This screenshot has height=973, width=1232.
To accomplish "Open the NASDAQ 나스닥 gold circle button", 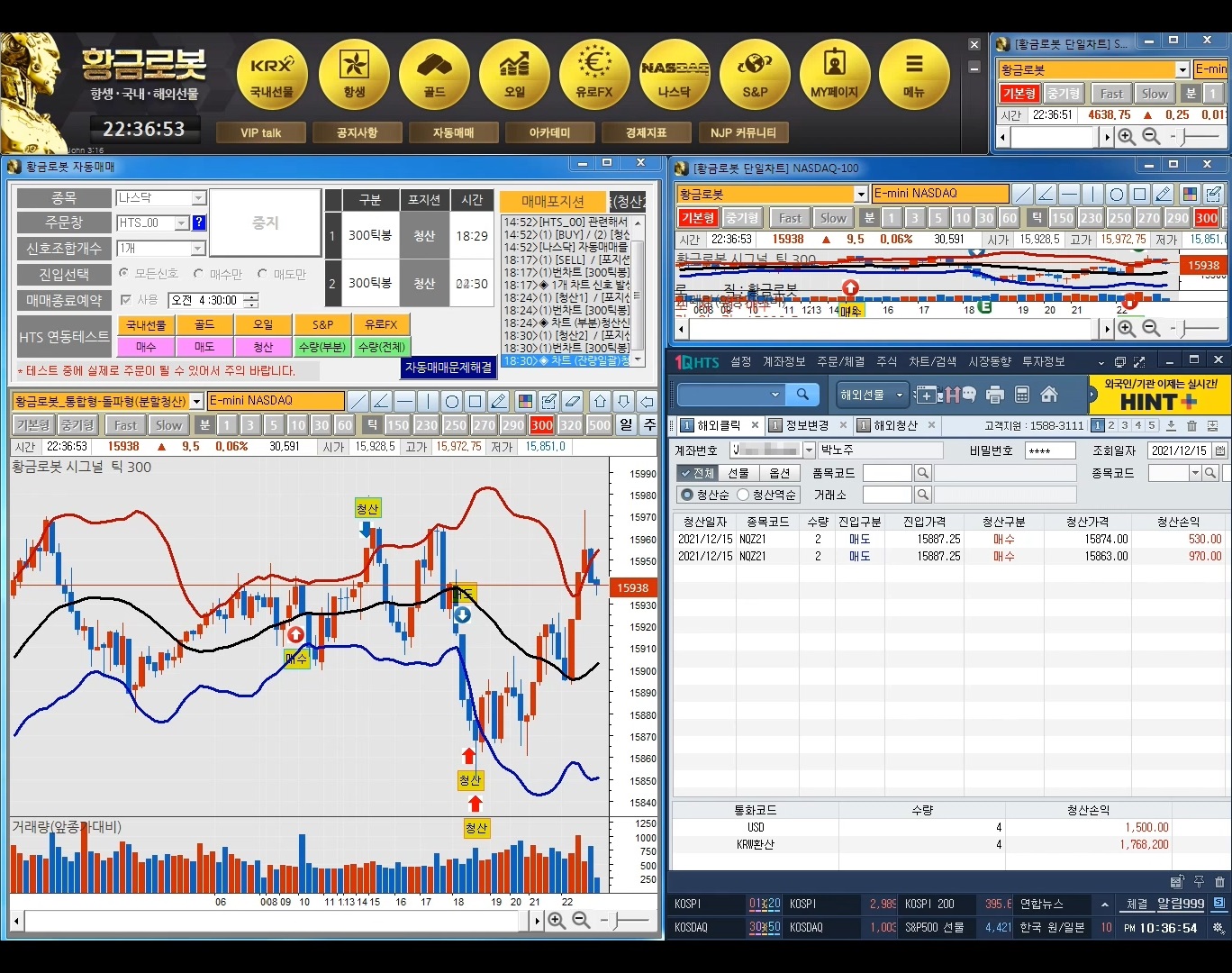I will click(x=675, y=74).
